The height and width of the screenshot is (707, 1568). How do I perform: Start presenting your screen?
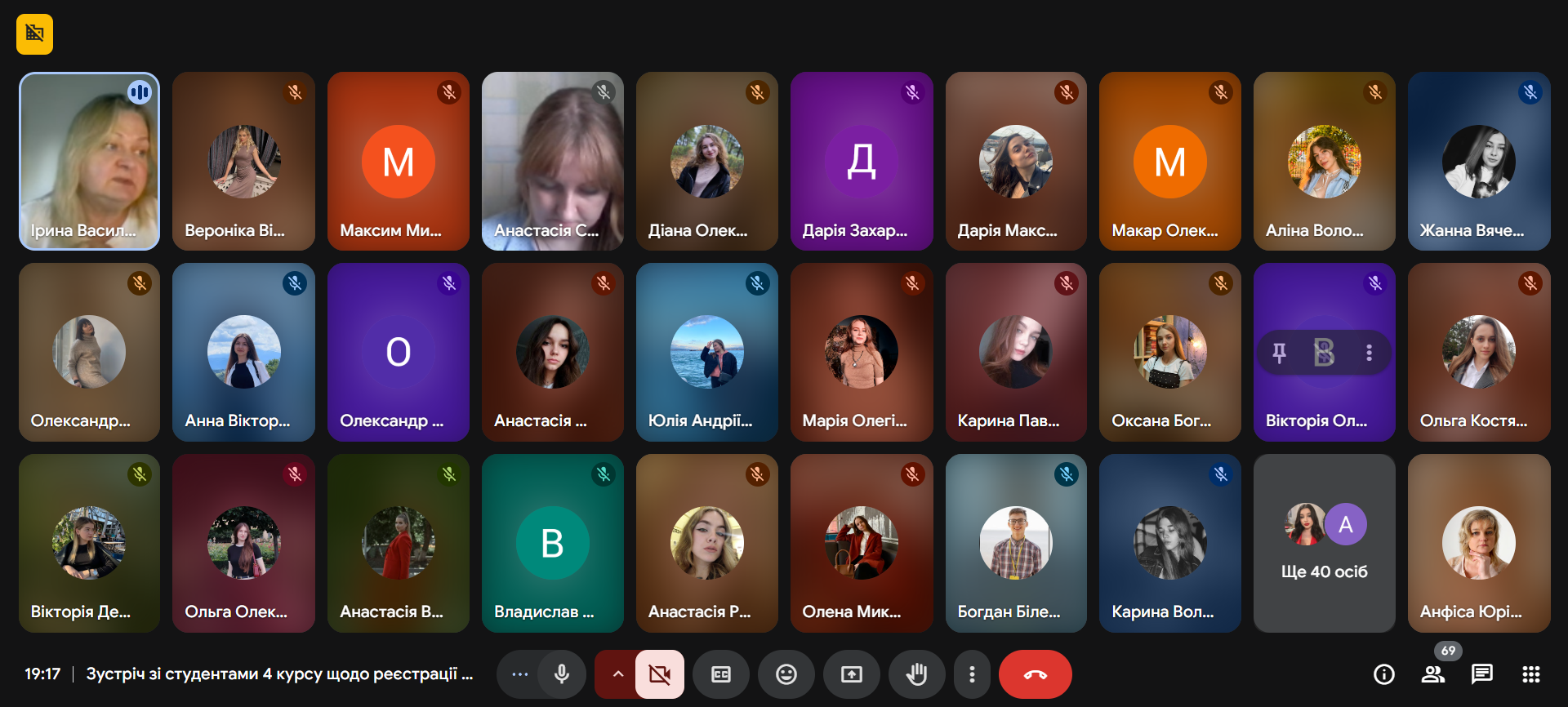click(x=852, y=674)
